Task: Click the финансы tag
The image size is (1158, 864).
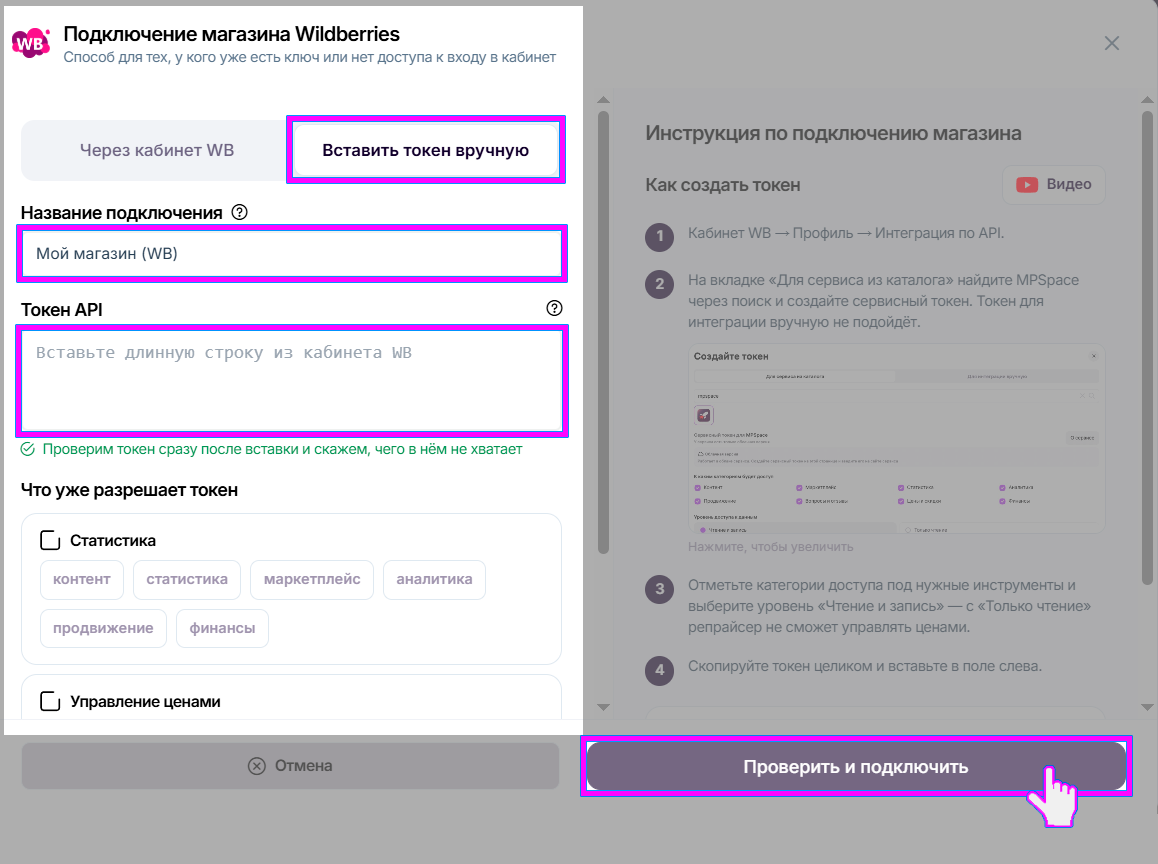Action: 222,628
